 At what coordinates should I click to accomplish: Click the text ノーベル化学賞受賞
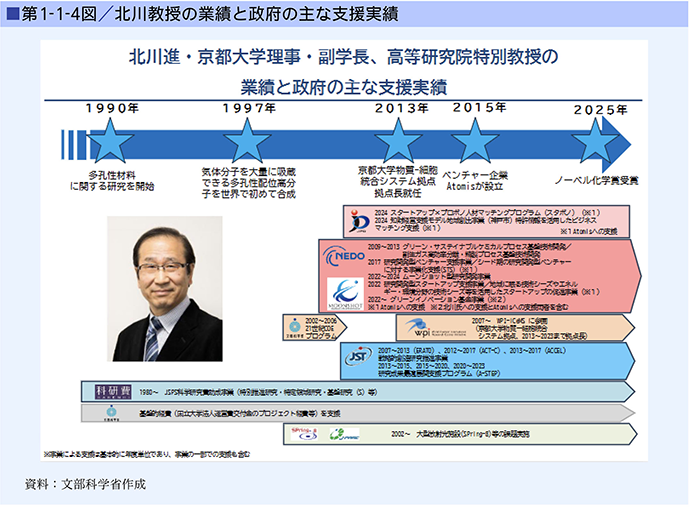click(596, 180)
